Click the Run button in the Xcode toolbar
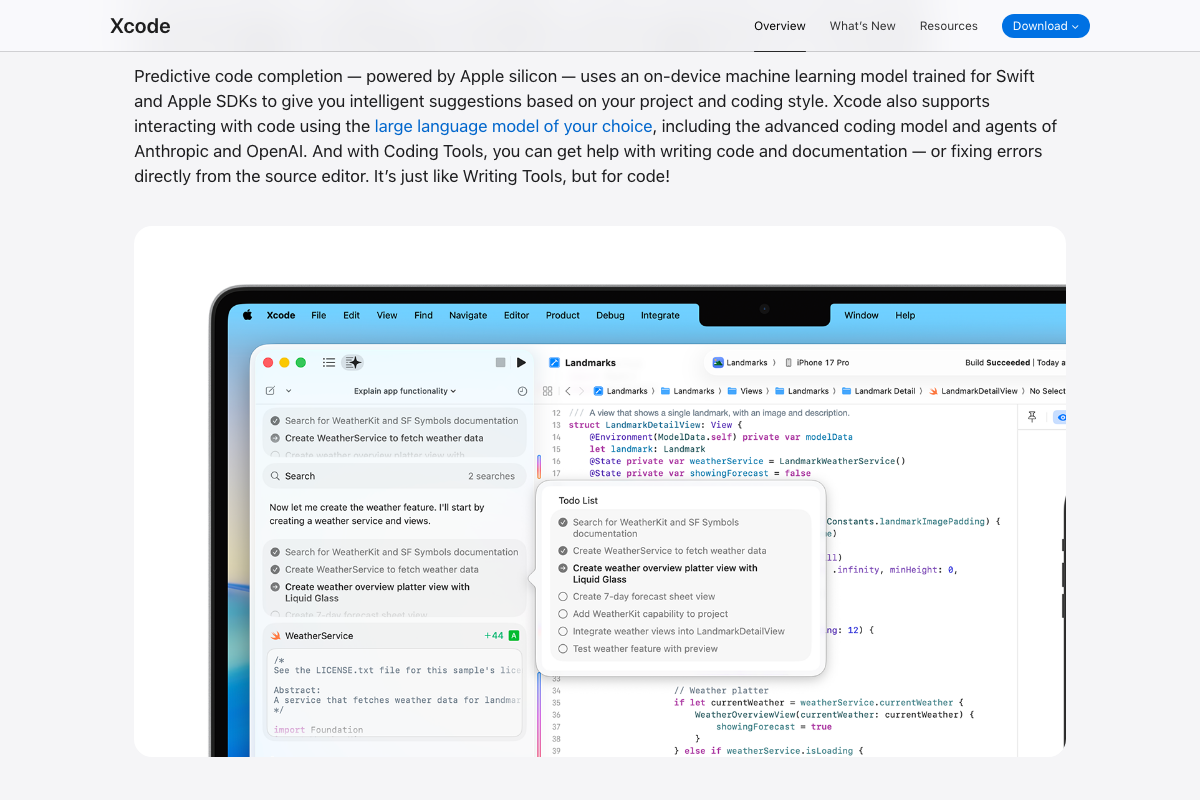This screenshot has height=800, width=1200. click(x=521, y=362)
